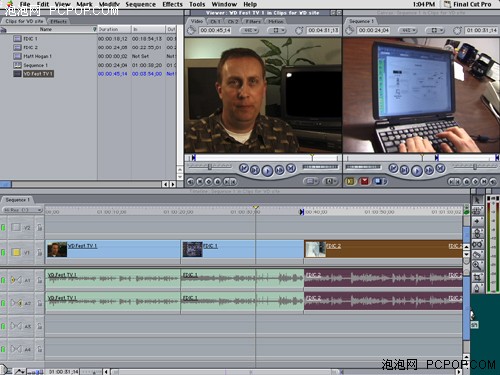Click the blue Replace edit button in Canvas

pos(379,181)
